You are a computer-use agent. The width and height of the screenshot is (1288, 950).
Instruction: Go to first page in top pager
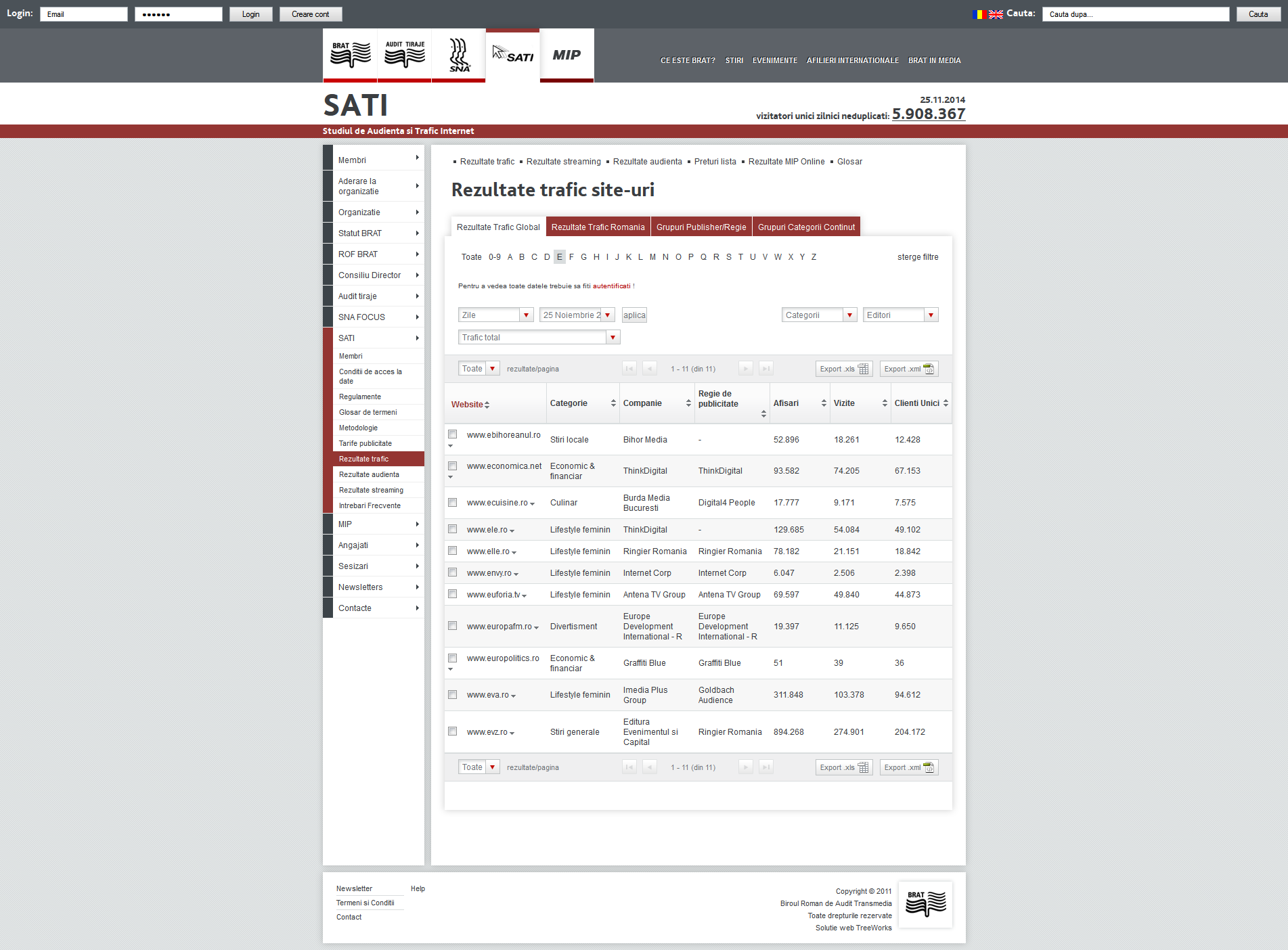tap(629, 369)
